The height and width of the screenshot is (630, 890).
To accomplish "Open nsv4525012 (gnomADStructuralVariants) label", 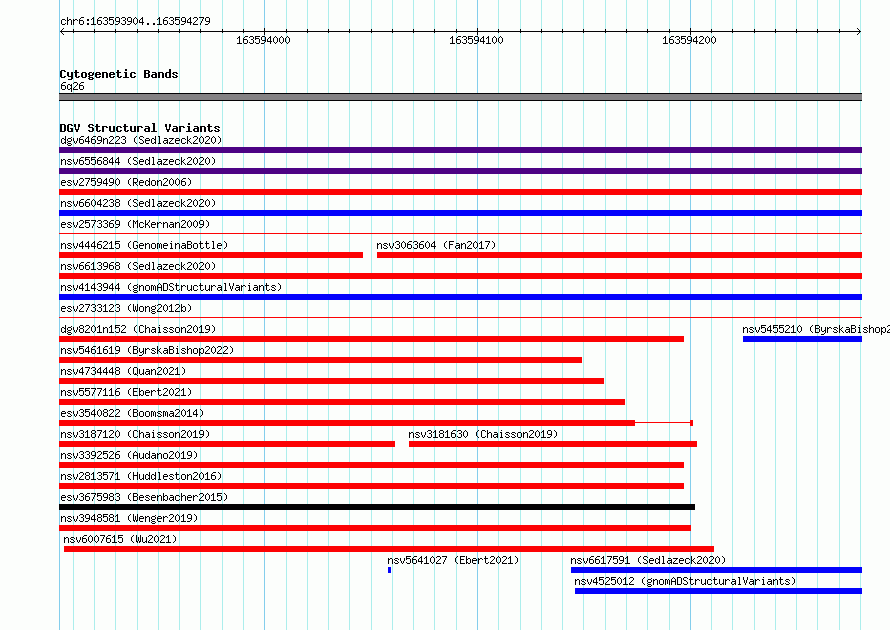I will (685, 581).
